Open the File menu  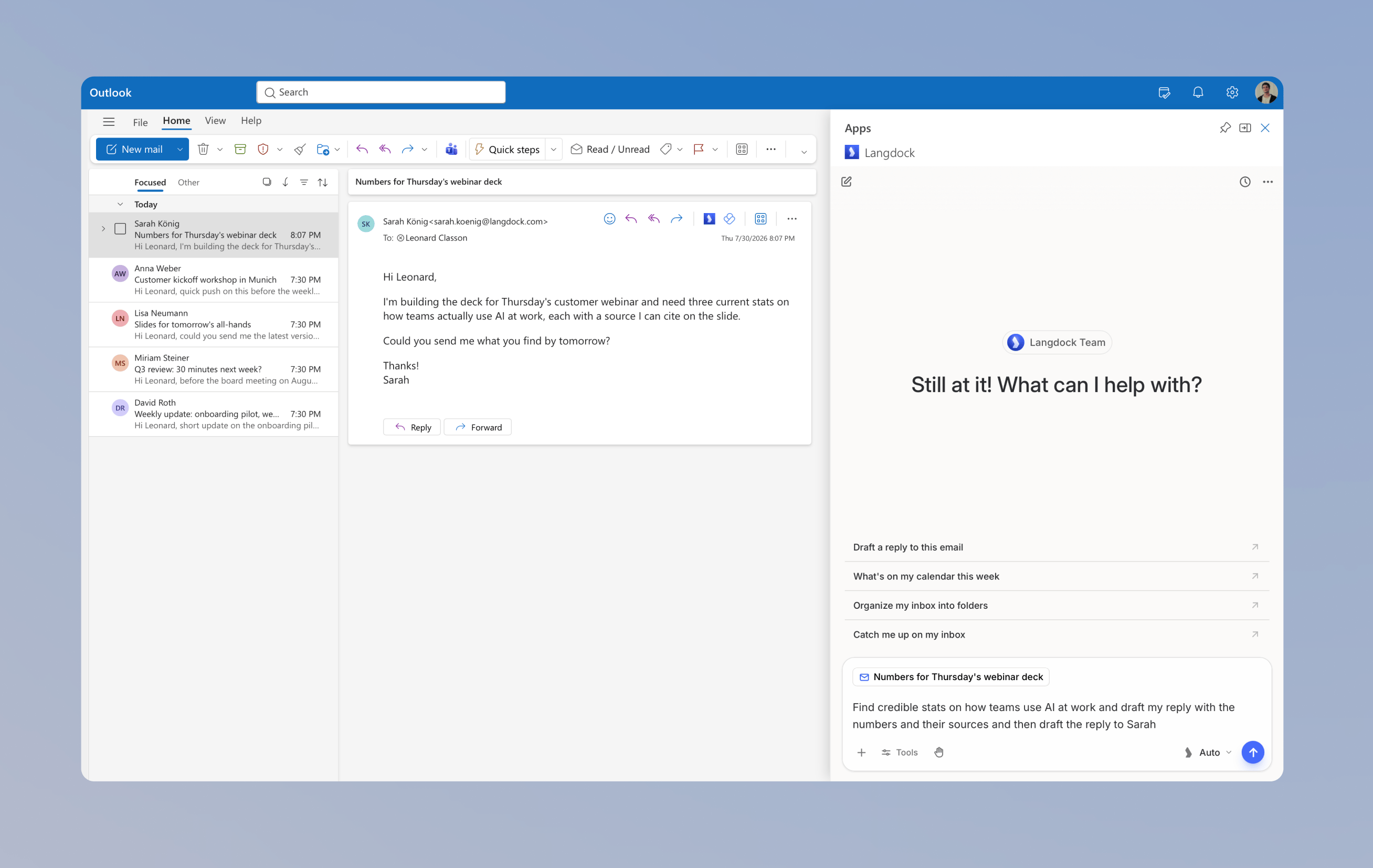pos(140,122)
